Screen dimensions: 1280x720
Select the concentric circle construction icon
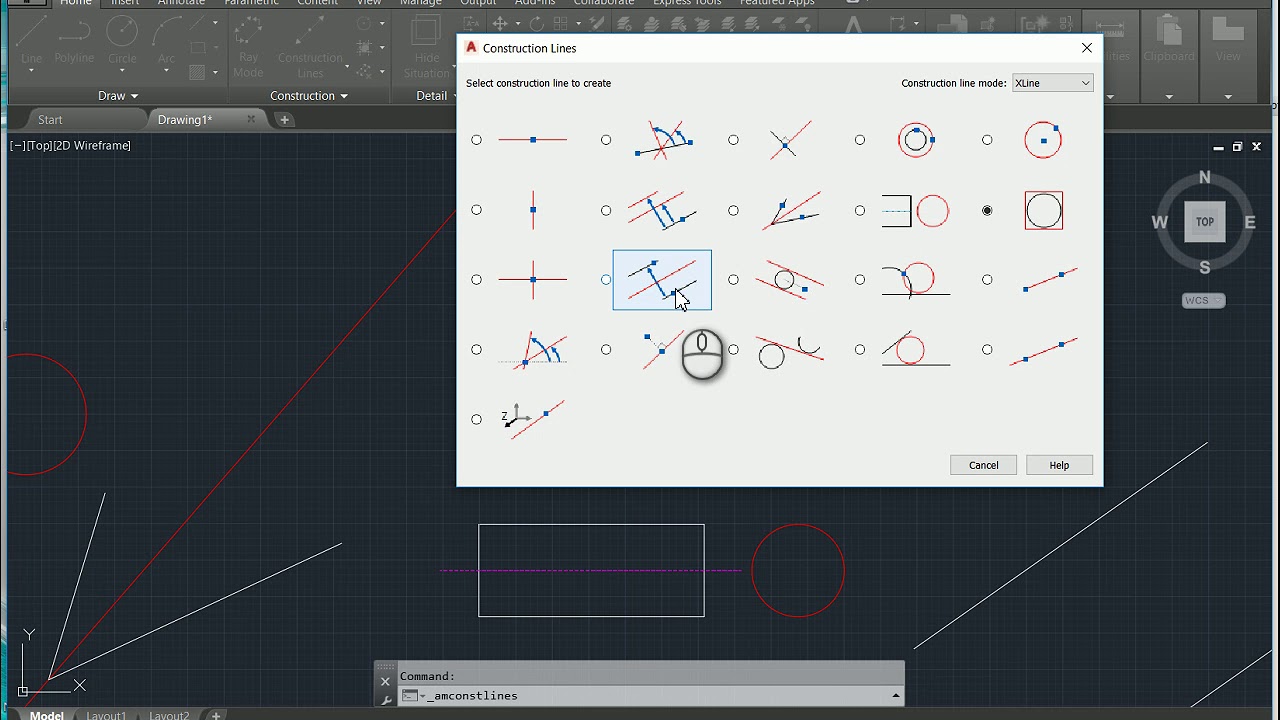916,140
